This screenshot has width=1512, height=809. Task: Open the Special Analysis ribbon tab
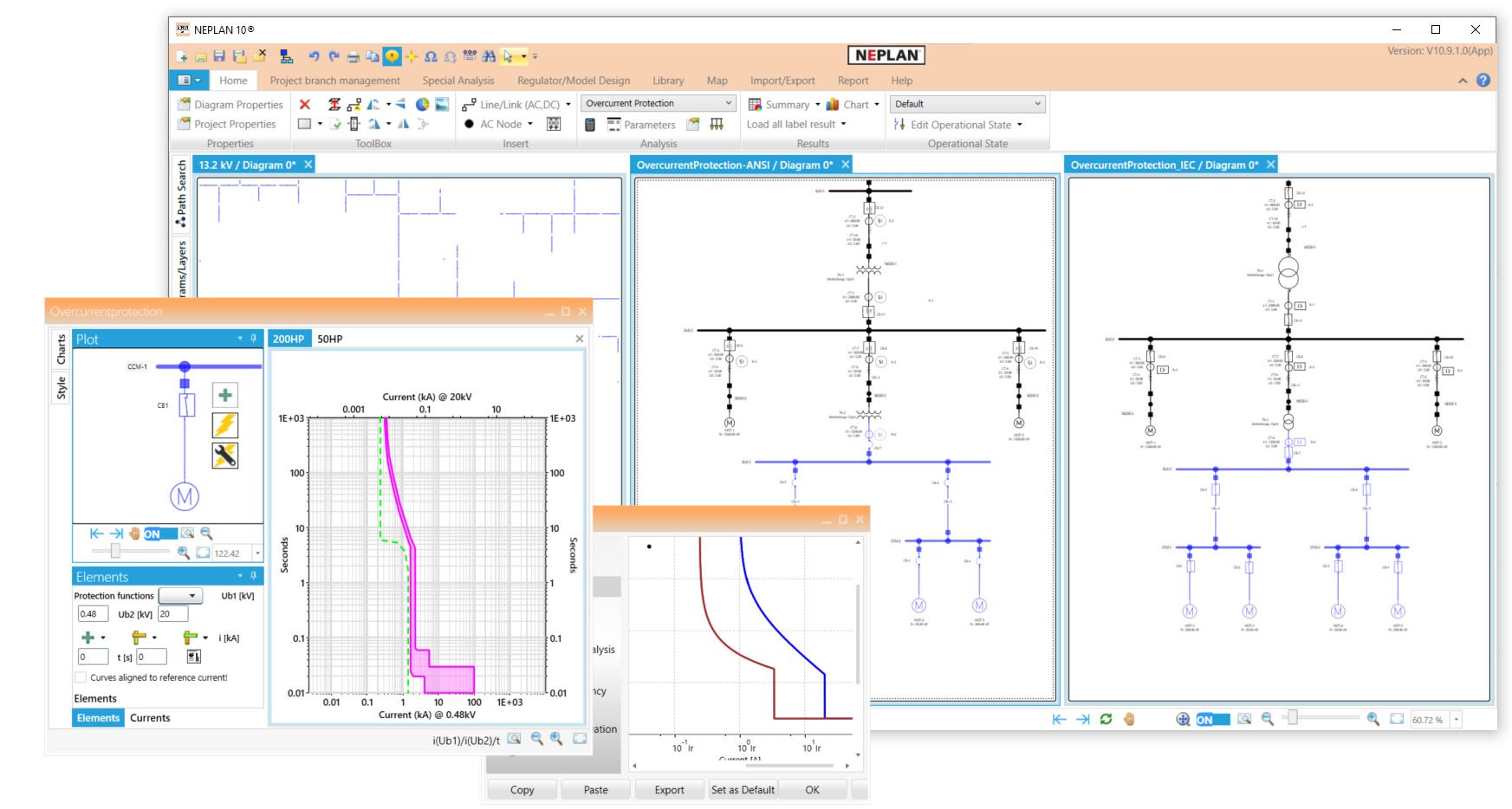click(458, 81)
